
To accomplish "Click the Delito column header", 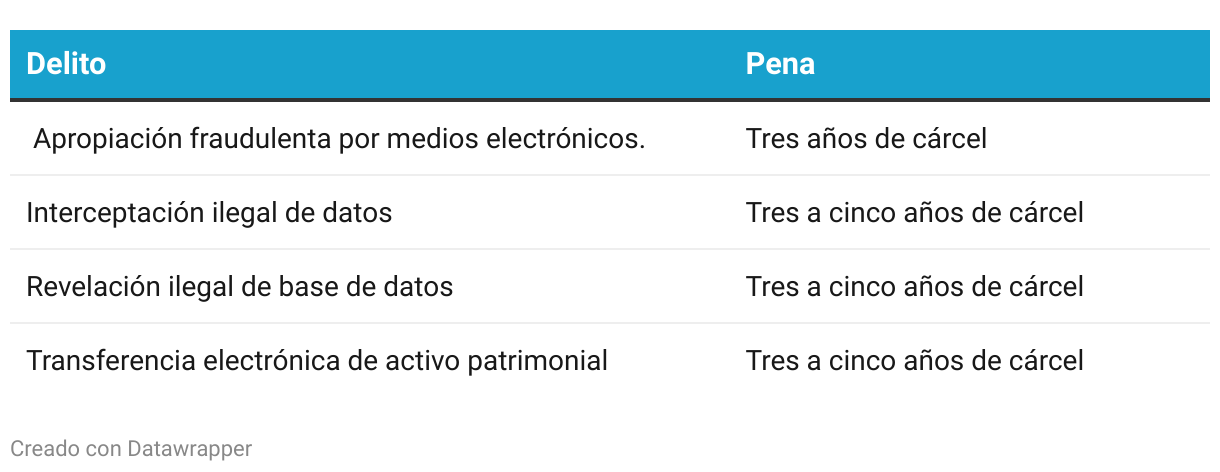I will tap(66, 64).
